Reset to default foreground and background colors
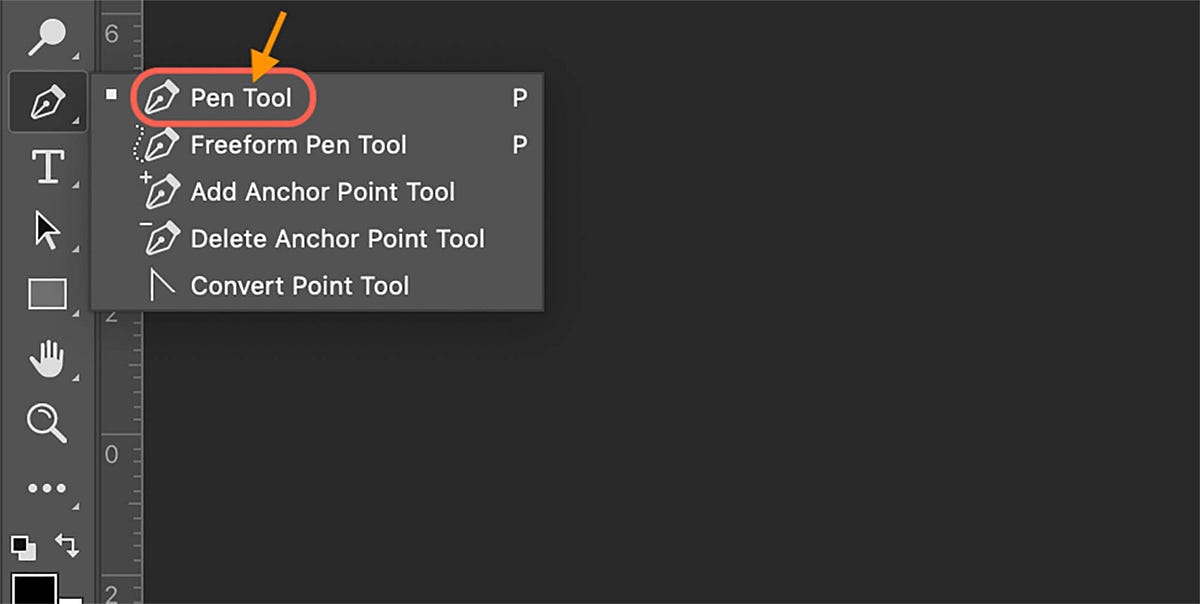 (23, 548)
